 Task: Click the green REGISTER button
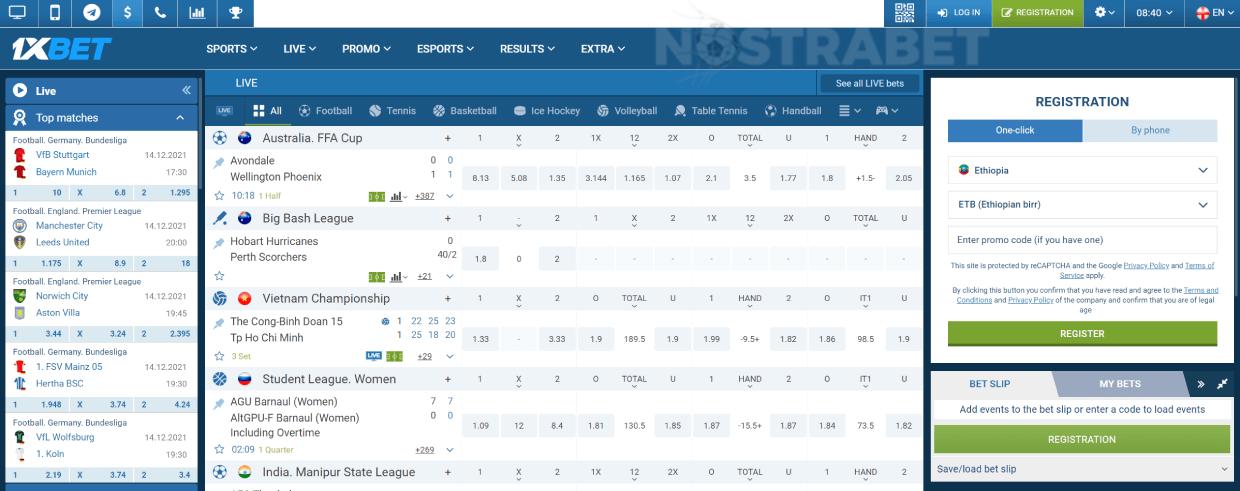[x=1082, y=334]
